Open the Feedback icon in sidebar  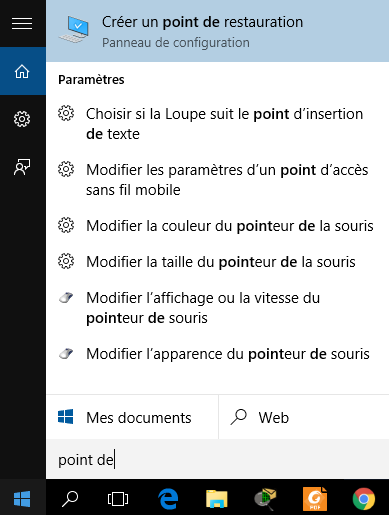22,167
